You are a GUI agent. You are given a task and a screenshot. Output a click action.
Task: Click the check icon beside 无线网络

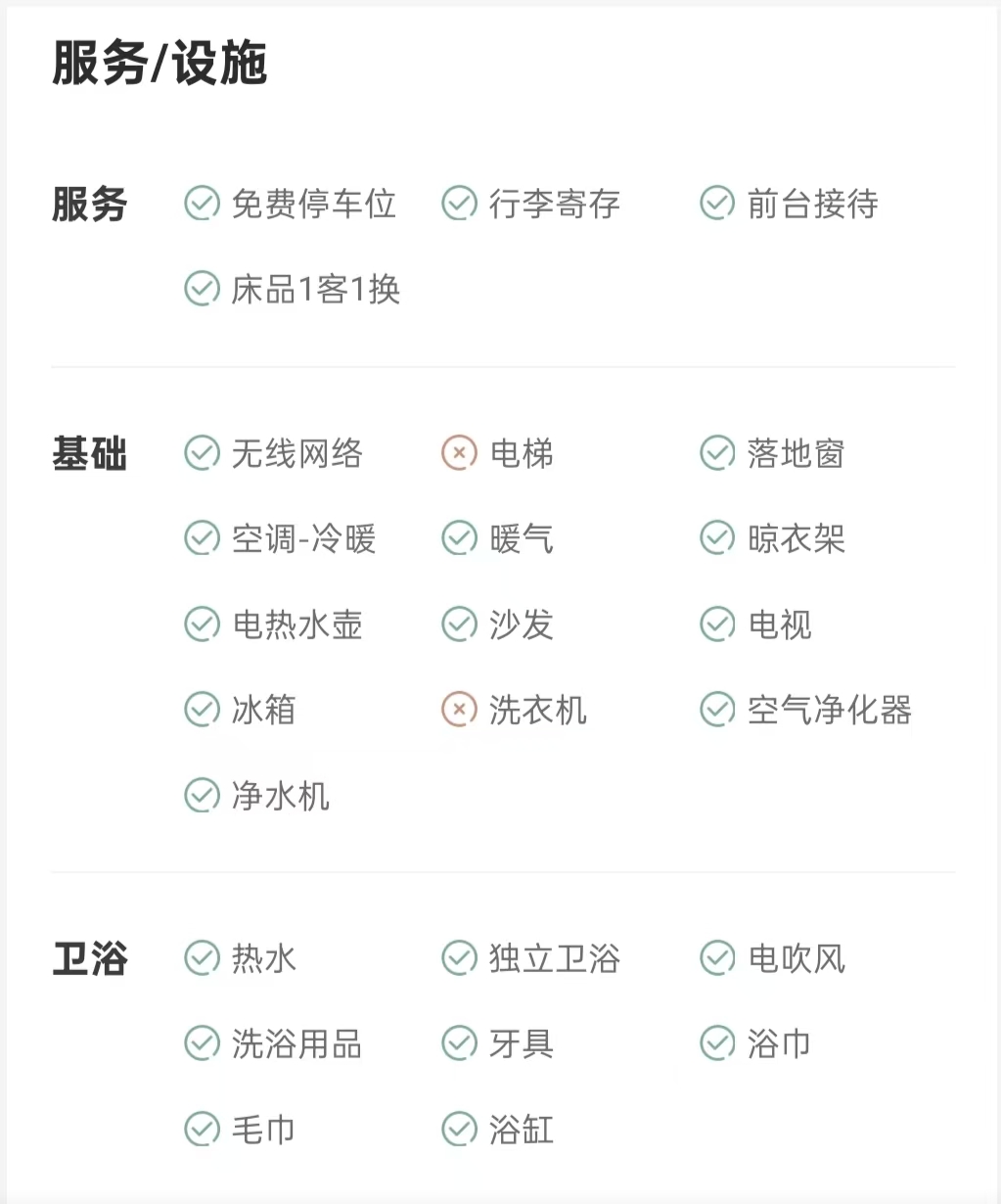[x=202, y=453]
